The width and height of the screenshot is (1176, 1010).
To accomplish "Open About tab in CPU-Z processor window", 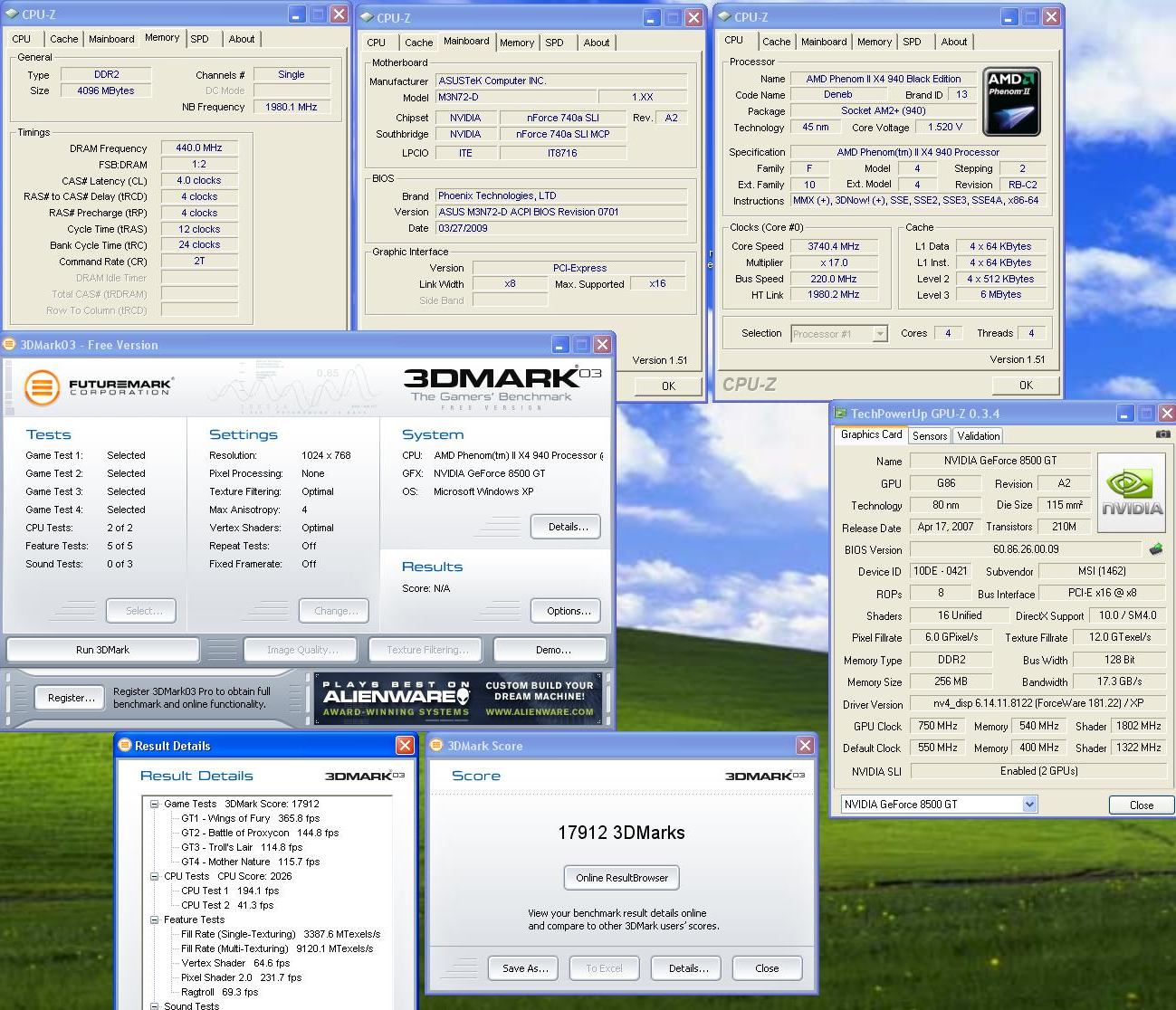I will click(x=953, y=42).
